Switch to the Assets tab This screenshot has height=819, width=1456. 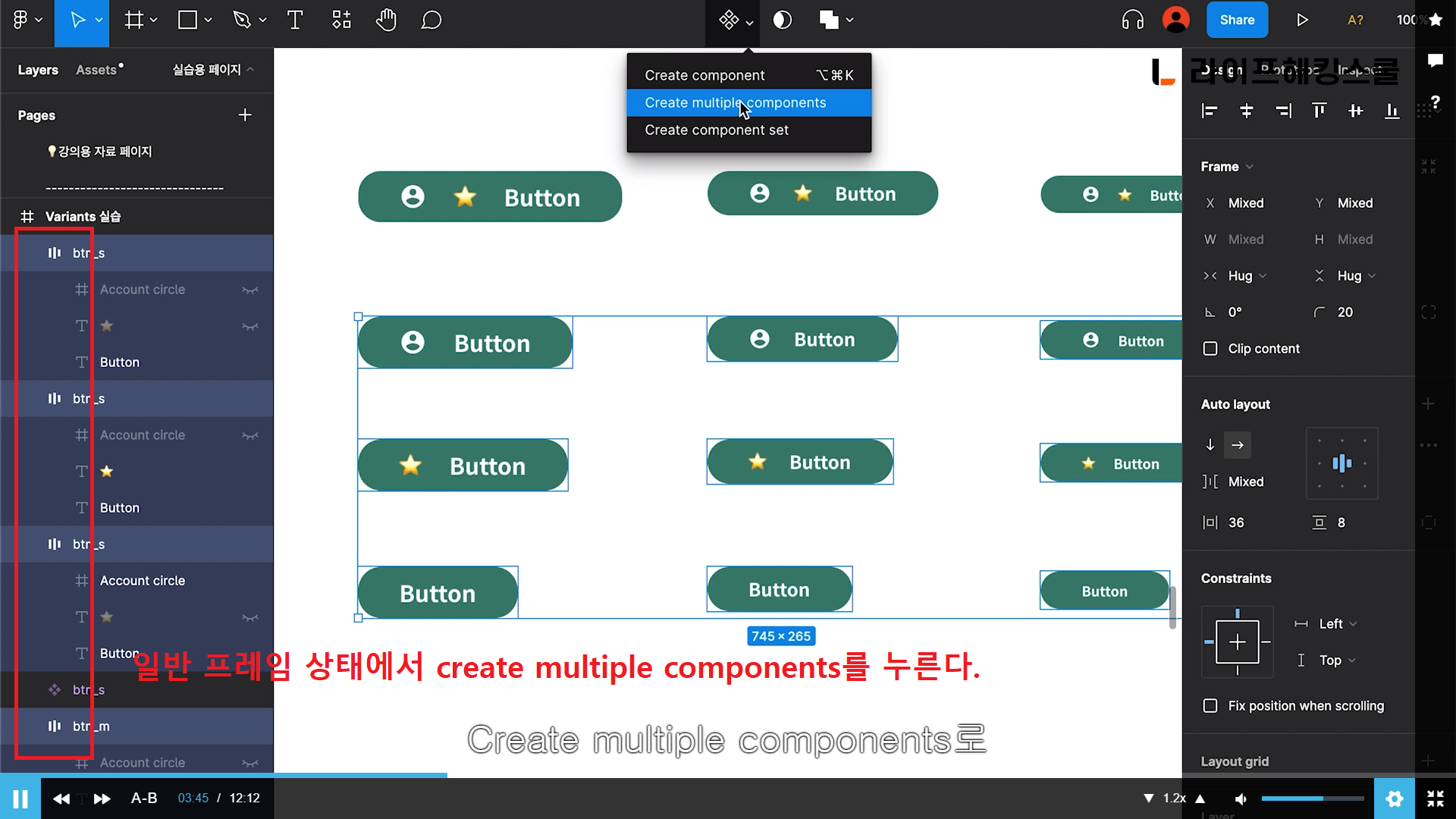coord(96,70)
